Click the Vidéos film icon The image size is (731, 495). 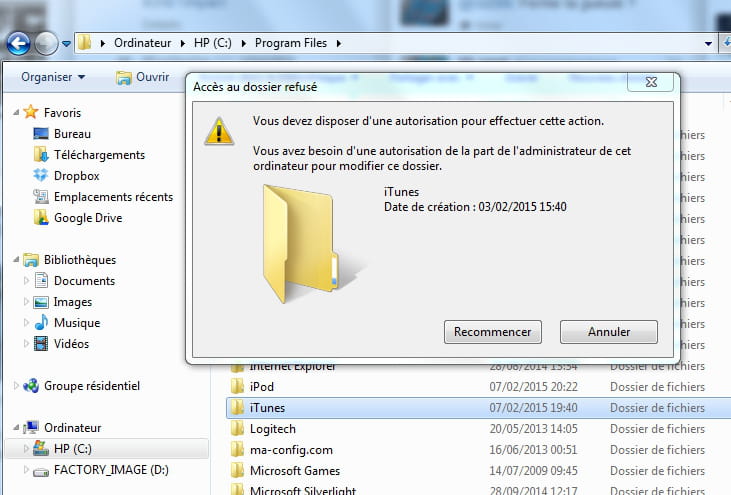coord(41,344)
